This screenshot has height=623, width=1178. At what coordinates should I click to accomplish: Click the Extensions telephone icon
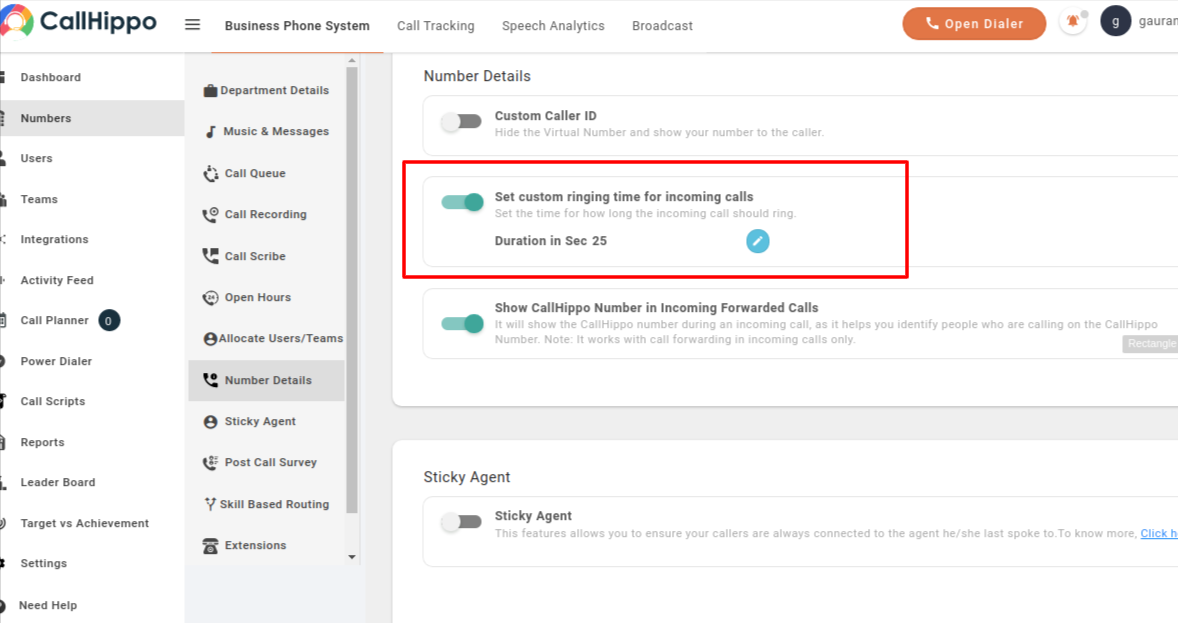coord(210,546)
